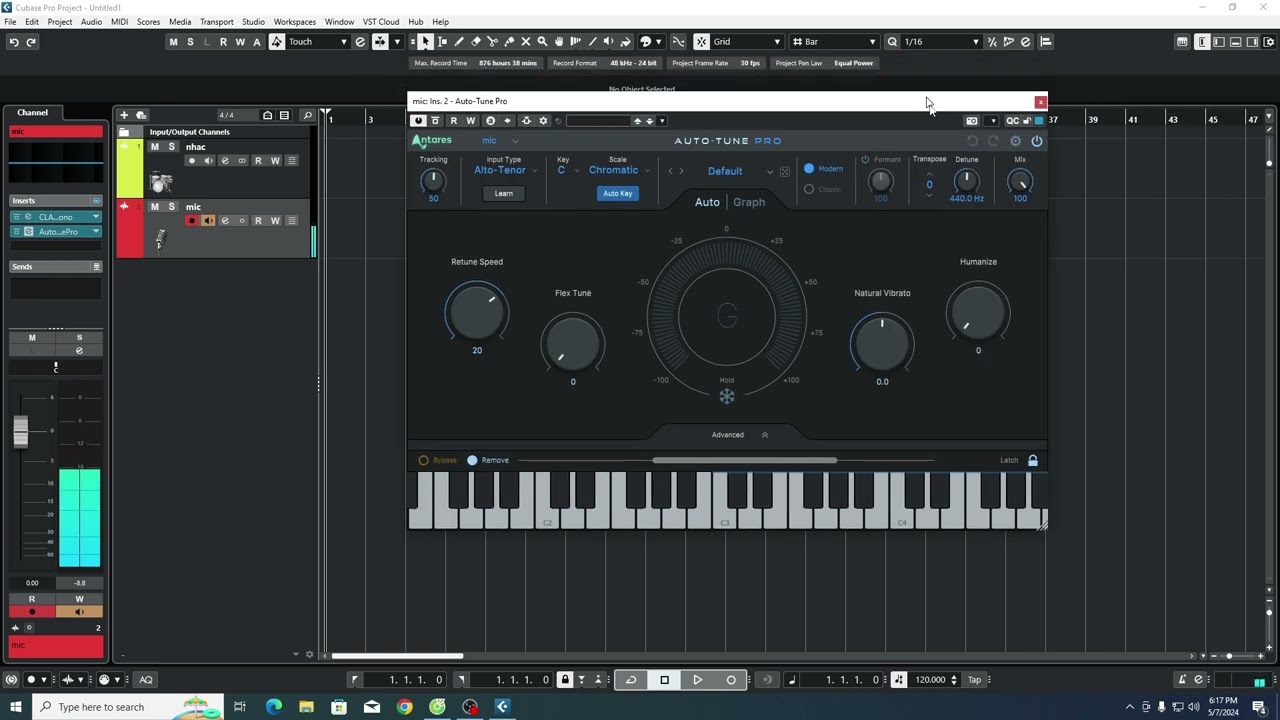Toggle Auto-Tune plugin power button
The image size is (1280, 720).
coord(1037,141)
